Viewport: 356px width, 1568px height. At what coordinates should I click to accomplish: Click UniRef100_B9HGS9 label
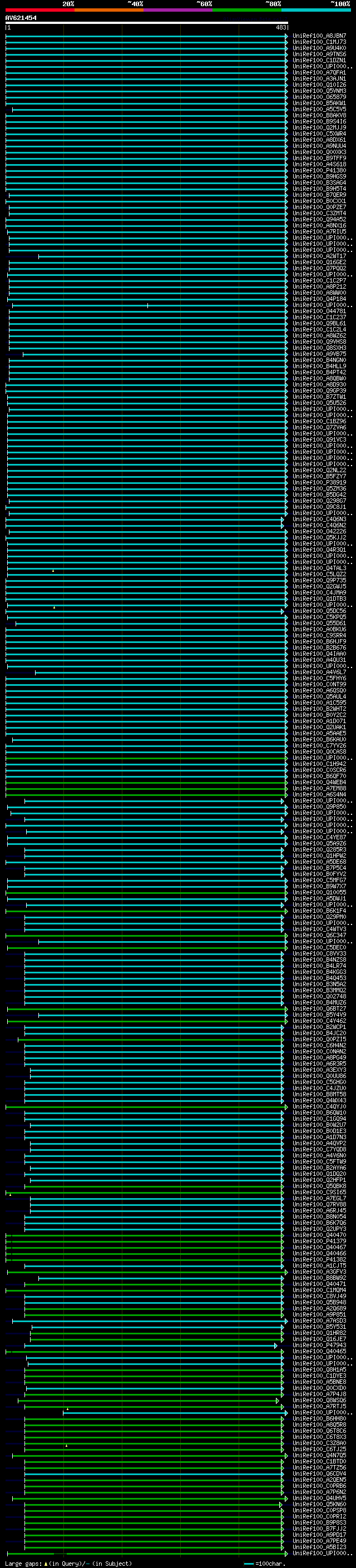pos(319,176)
